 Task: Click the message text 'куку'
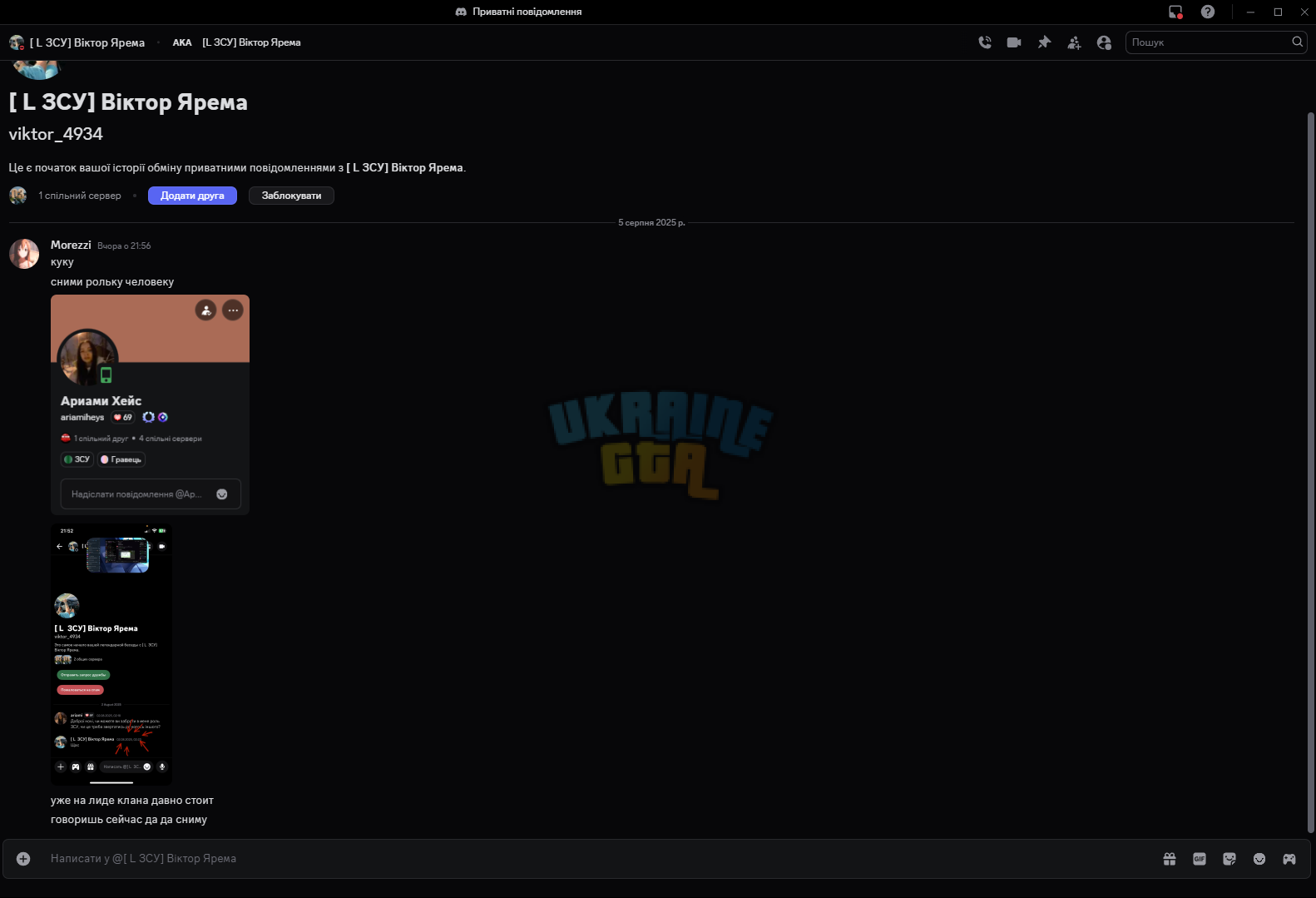click(x=62, y=262)
